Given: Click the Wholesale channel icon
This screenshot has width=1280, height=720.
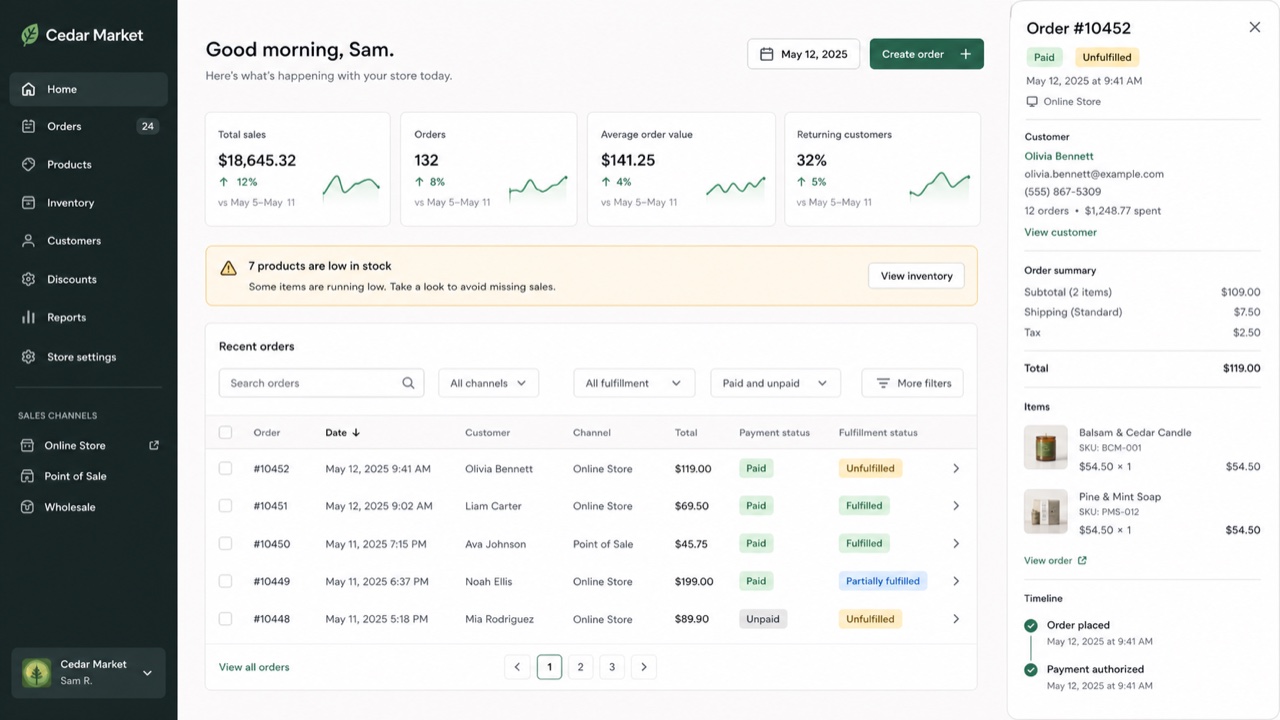Looking at the screenshot, I should point(28,507).
